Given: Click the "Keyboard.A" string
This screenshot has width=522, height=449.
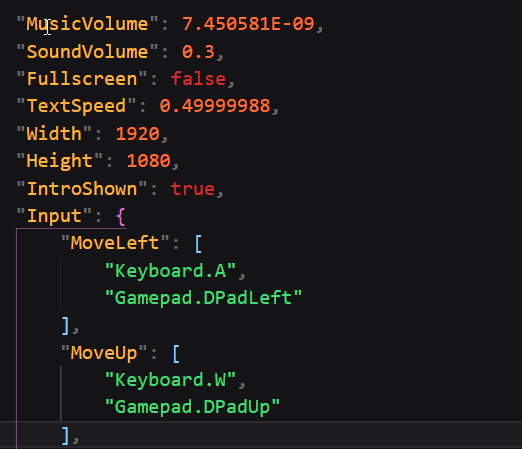Looking at the screenshot, I should tap(170, 270).
